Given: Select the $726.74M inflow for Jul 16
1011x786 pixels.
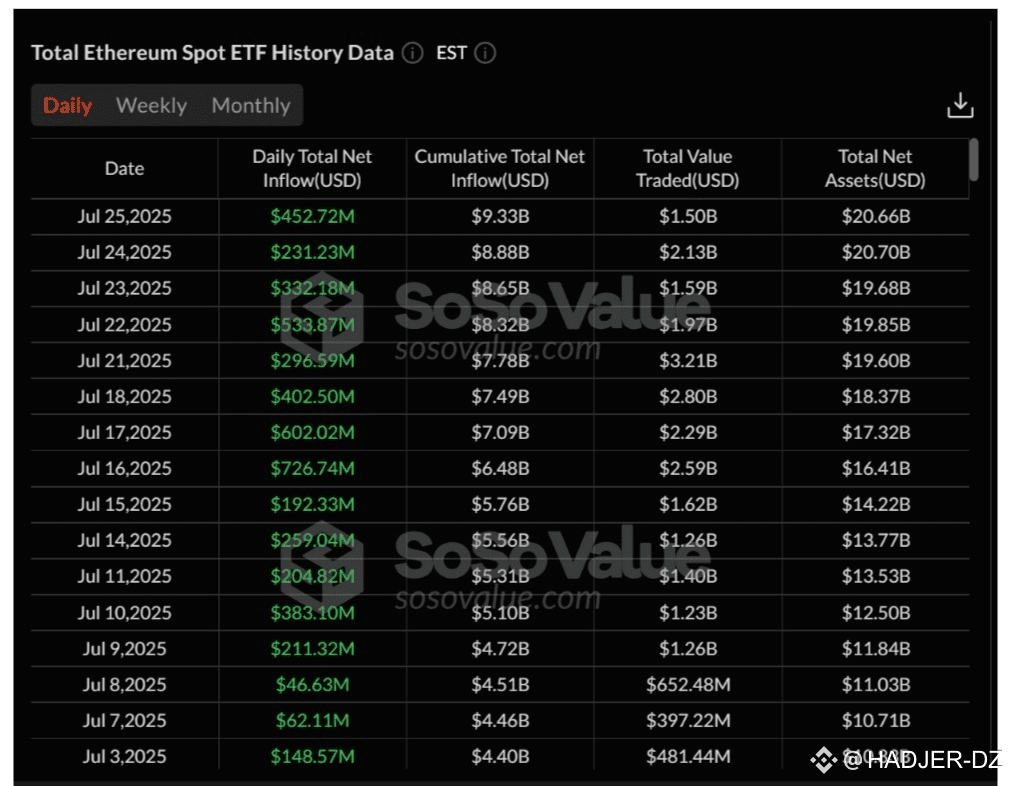Looking at the screenshot, I should click(x=312, y=469).
